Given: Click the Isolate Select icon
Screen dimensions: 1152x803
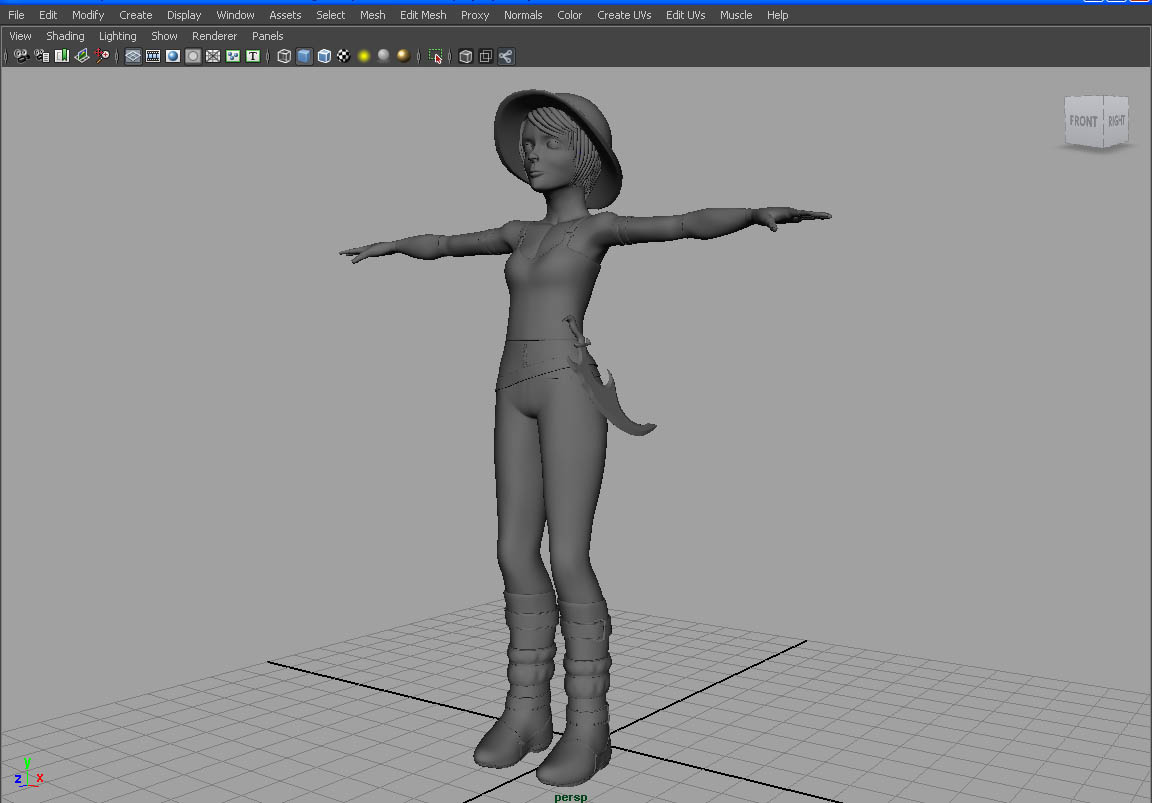Looking at the screenshot, I should point(436,57).
